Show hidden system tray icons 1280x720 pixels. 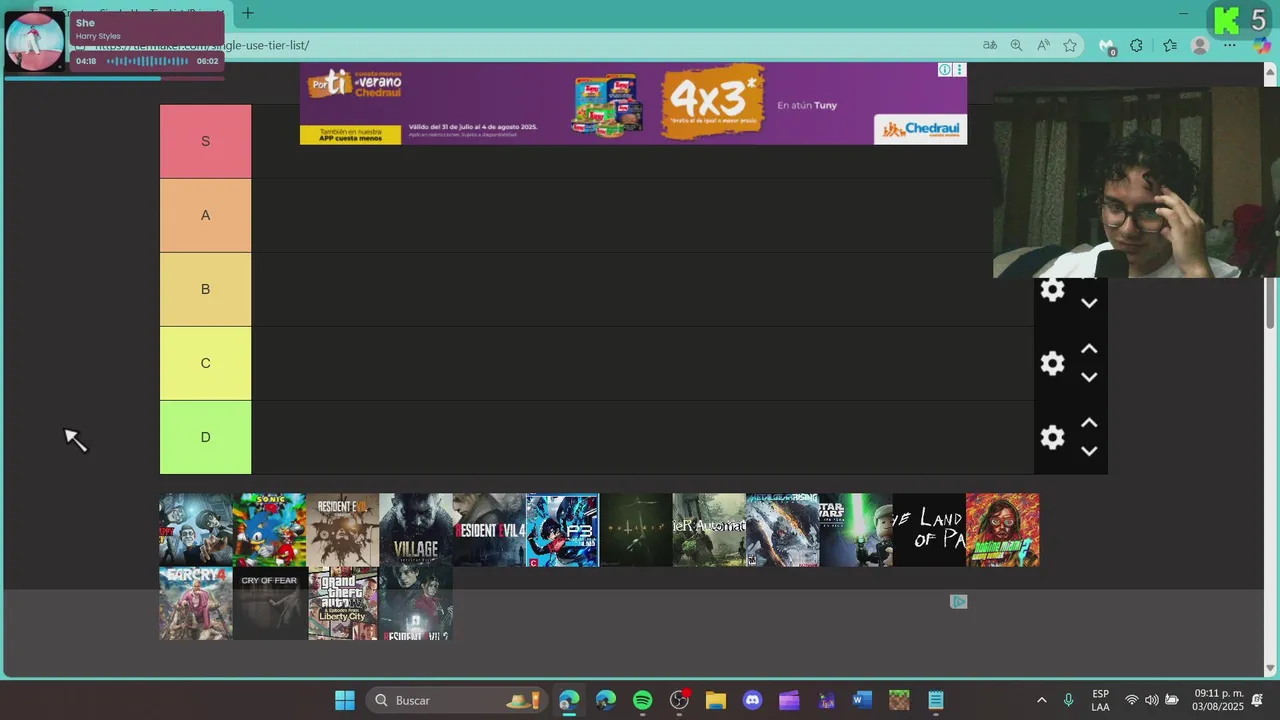click(x=1041, y=700)
